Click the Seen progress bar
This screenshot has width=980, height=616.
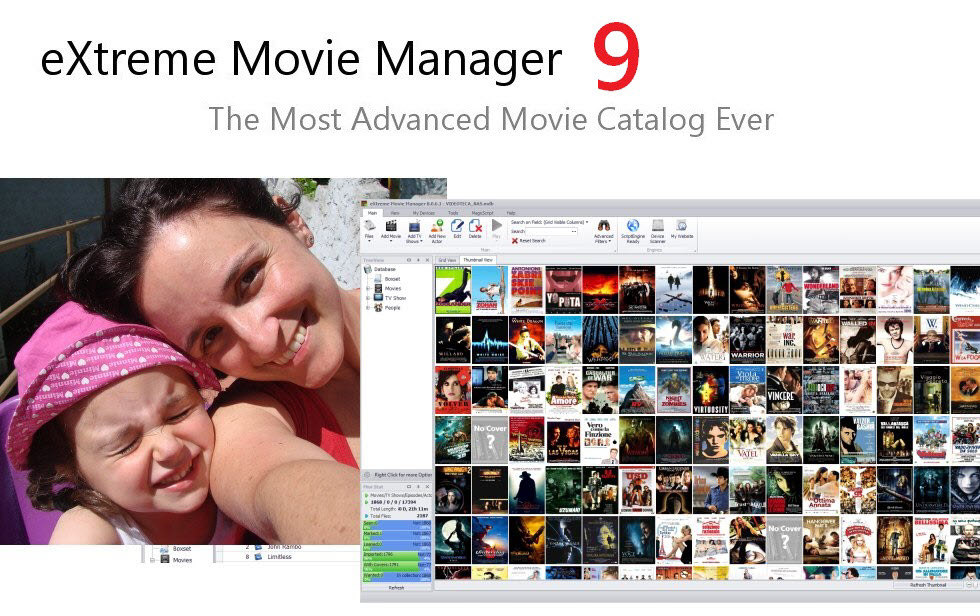tap(397, 525)
